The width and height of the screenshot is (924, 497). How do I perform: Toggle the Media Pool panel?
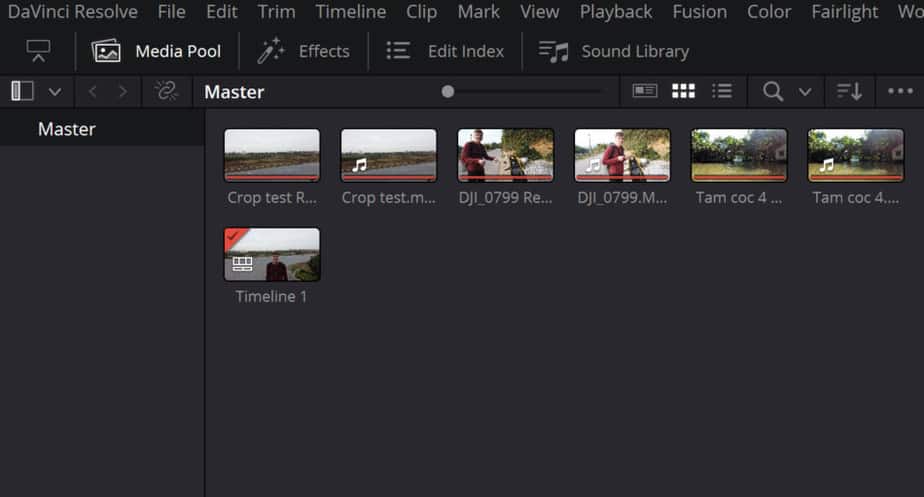(x=156, y=51)
